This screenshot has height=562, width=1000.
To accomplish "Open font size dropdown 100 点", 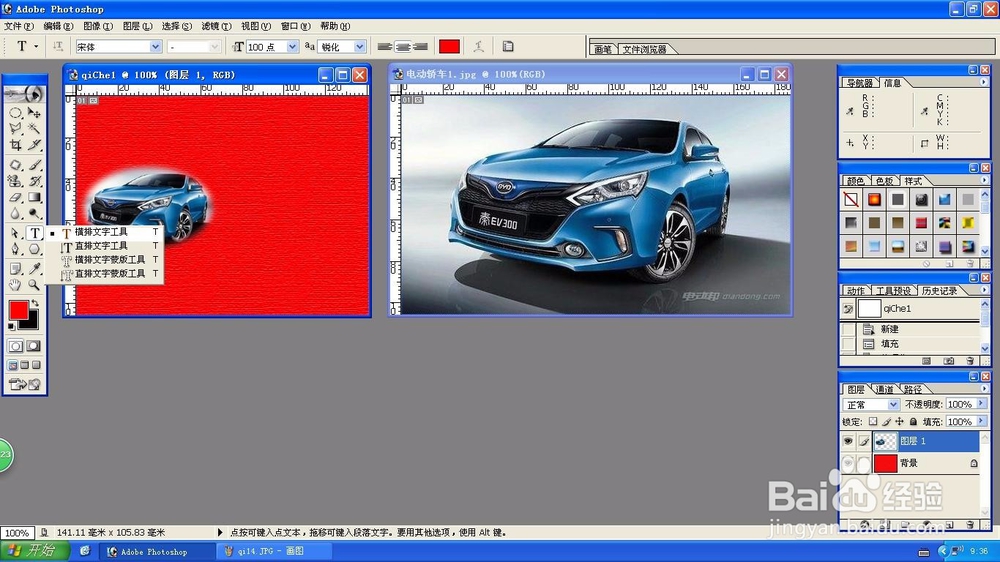I will point(292,47).
